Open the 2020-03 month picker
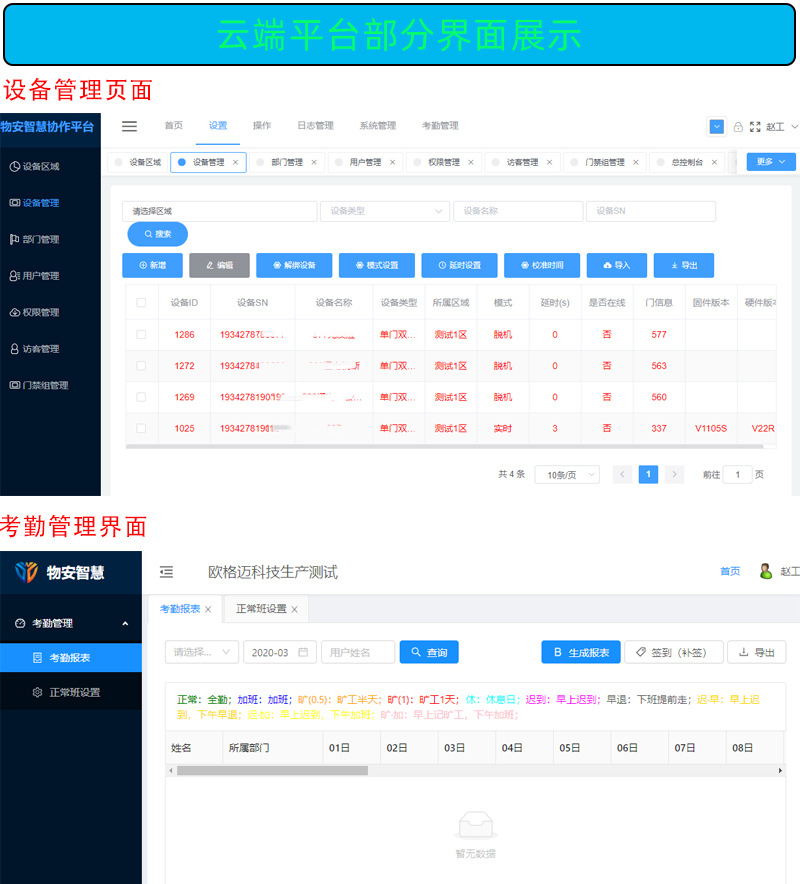 280,650
